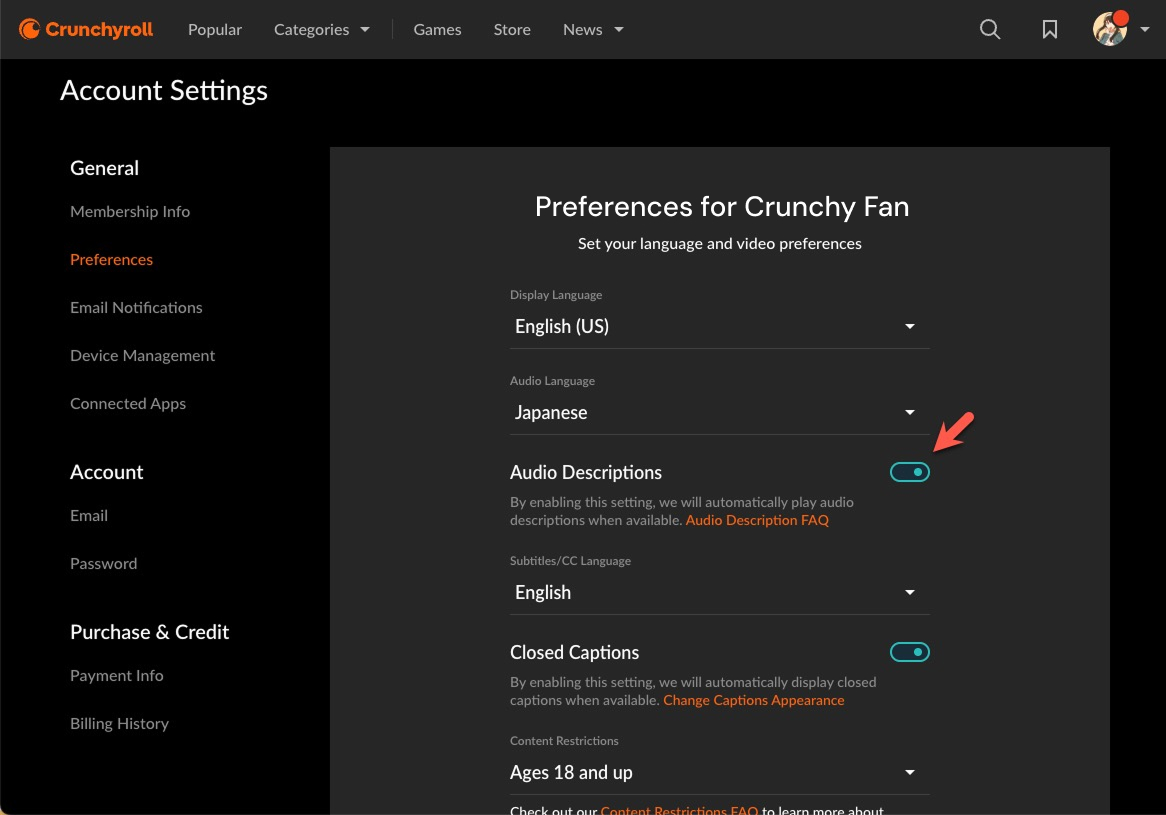This screenshot has width=1166, height=815.
Task: Open the search panel
Action: [x=989, y=29]
